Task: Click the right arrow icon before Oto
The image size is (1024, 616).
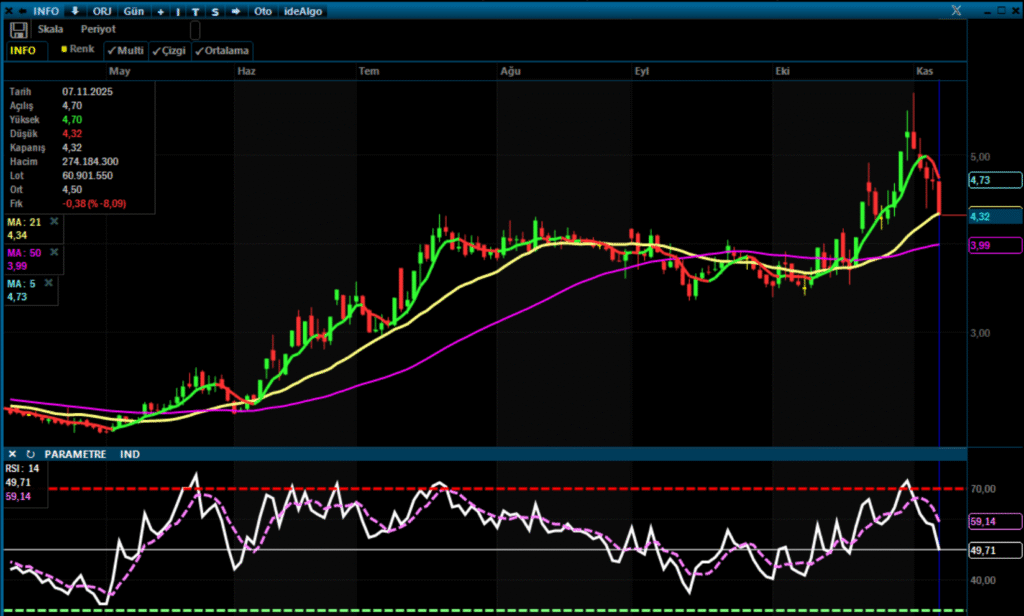Action: pyautogui.click(x=234, y=11)
